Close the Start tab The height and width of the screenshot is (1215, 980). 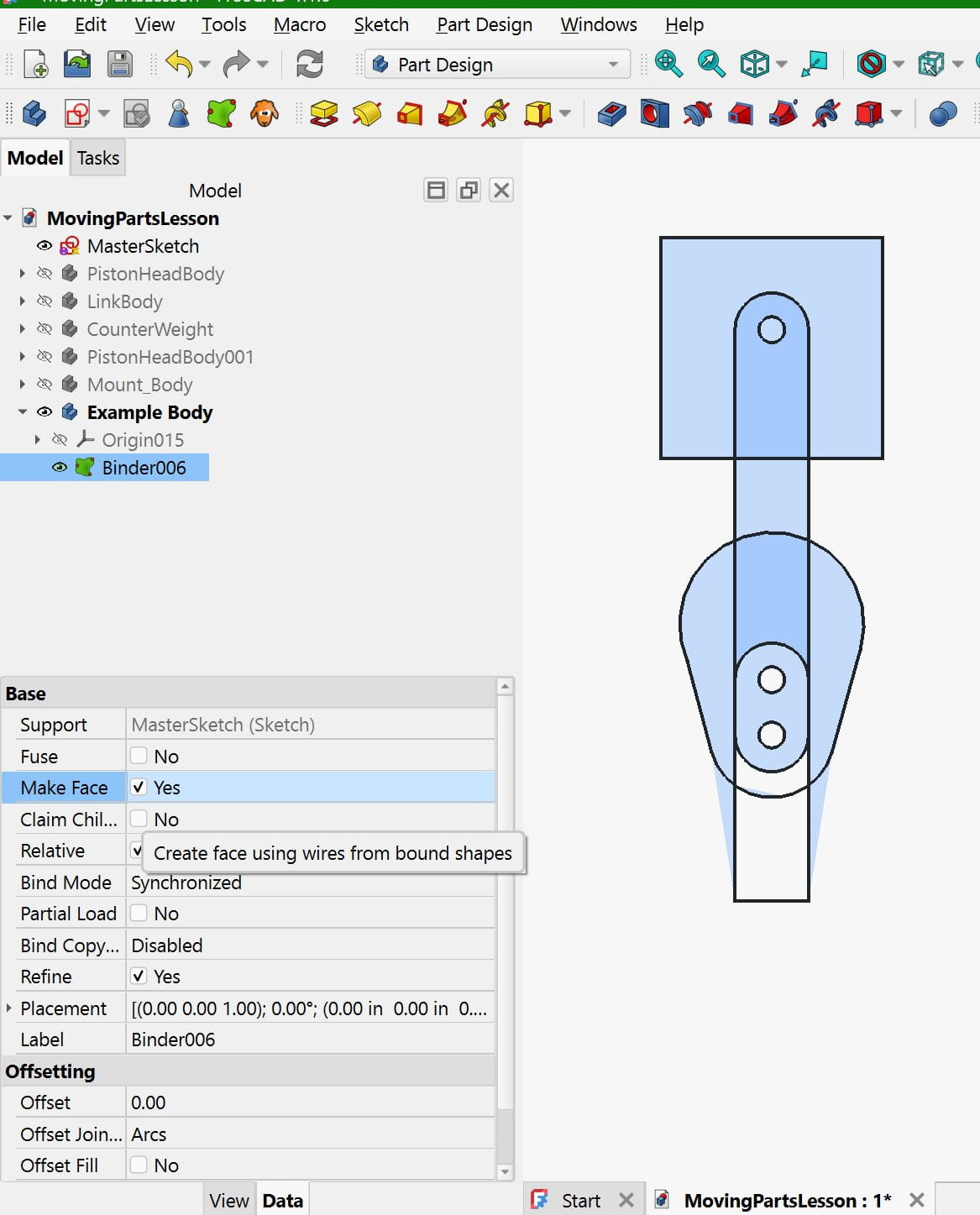(626, 1201)
